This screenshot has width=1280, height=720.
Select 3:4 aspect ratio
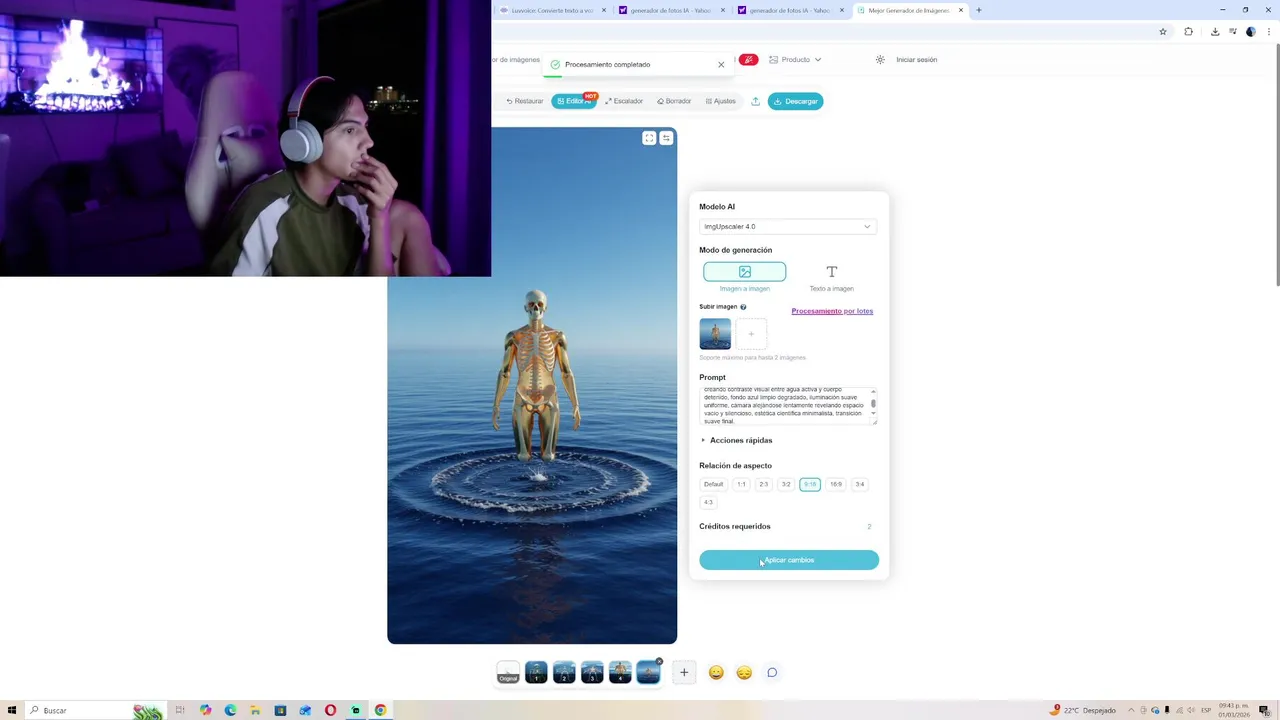[x=860, y=484]
